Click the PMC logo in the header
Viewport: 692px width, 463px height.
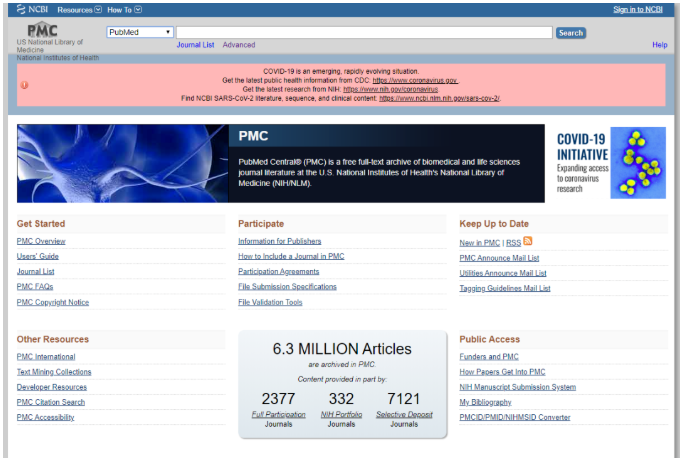[x=43, y=30]
